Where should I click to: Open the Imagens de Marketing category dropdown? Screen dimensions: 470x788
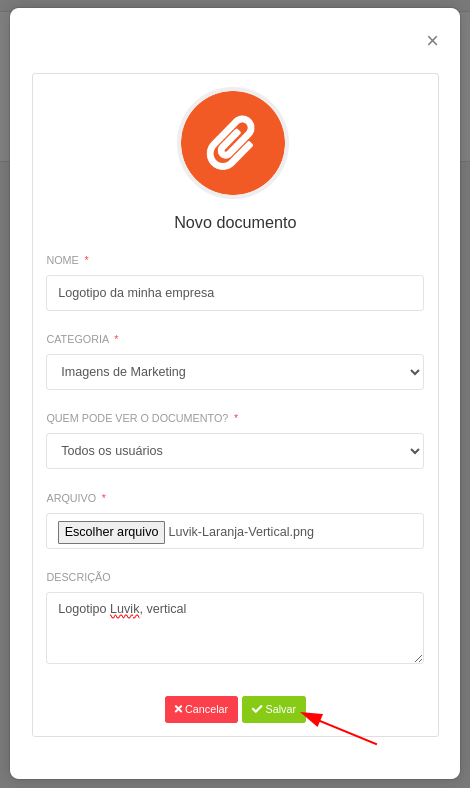click(235, 372)
